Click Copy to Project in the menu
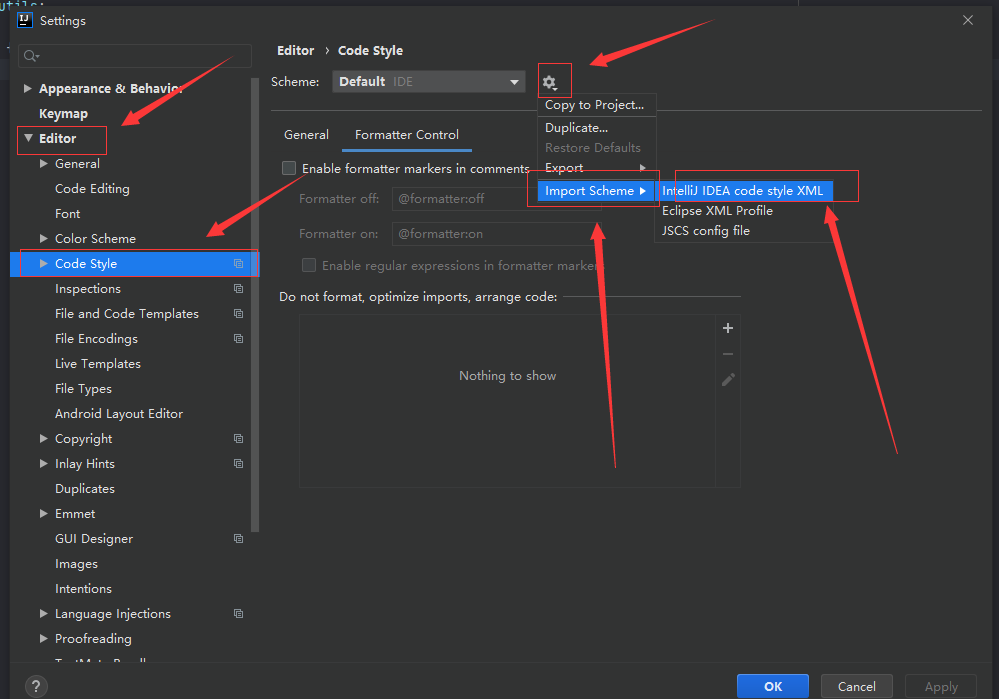This screenshot has width=999, height=699. [x=596, y=104]
